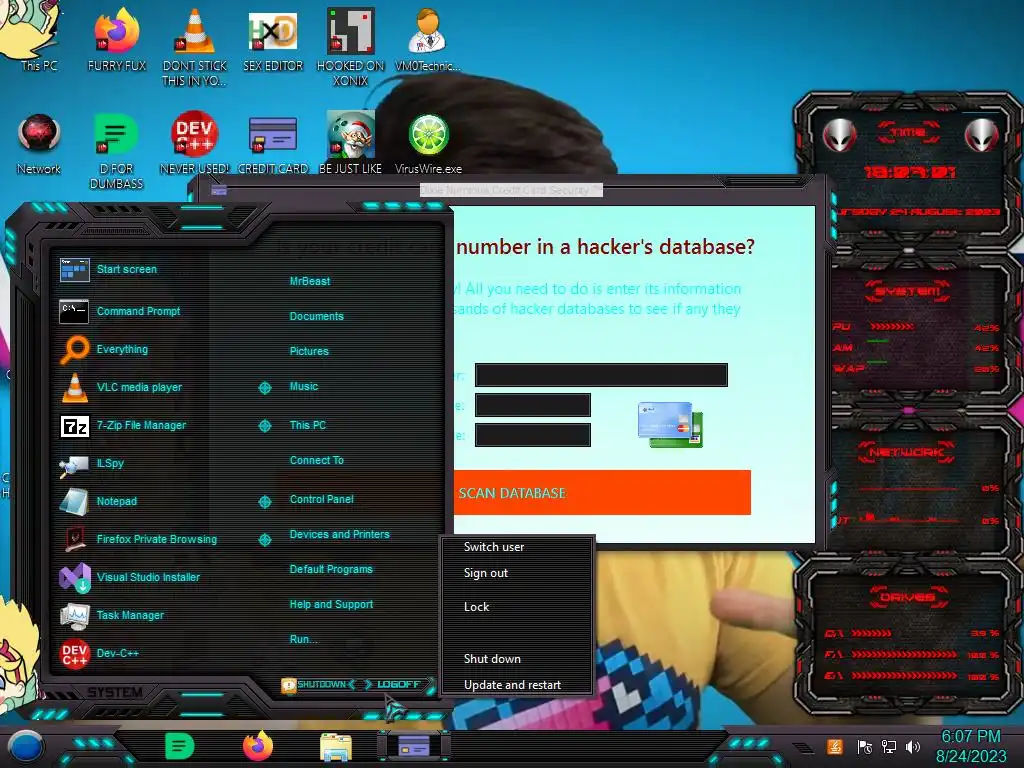The width and height of the screenshot is (1024, 768).
Task: Click the Start orb on the taskbar
Action: (x=26, y=746)
